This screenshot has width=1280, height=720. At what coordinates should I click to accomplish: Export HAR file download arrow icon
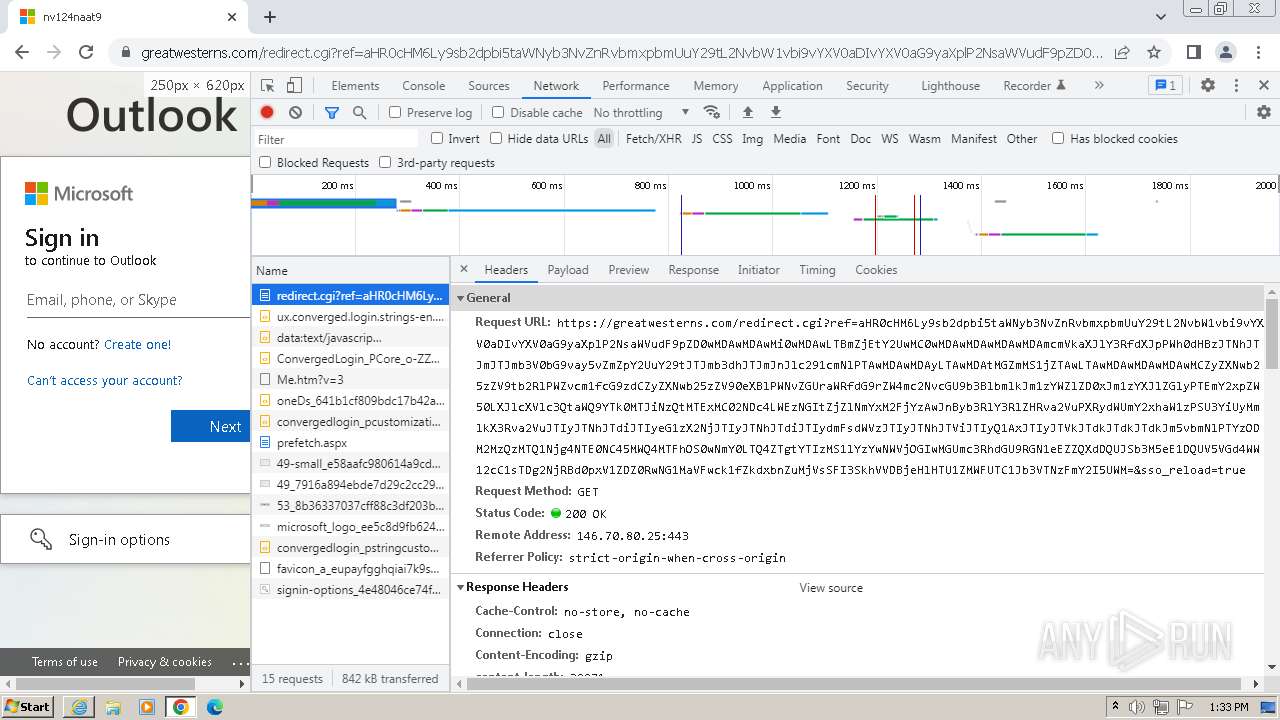(775, 112)
